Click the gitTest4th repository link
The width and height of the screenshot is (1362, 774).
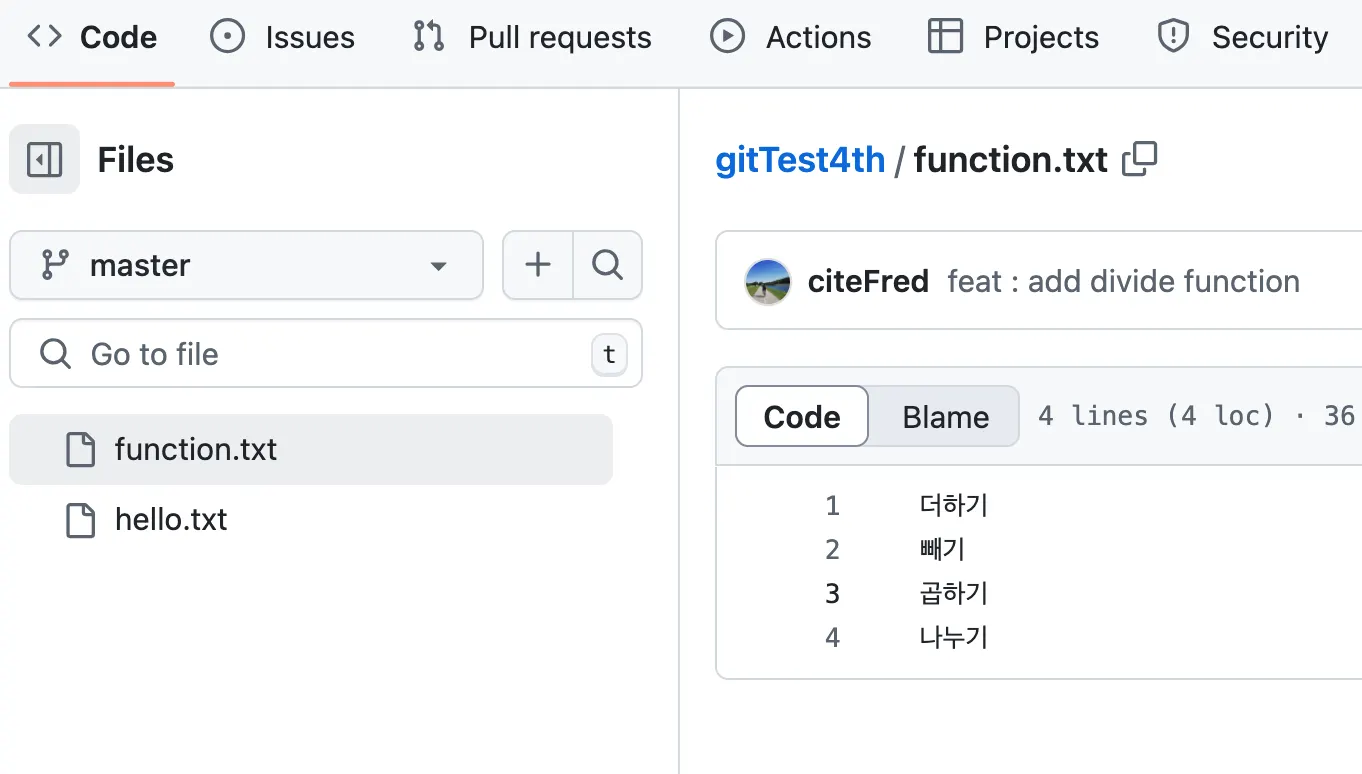point(800,160)
